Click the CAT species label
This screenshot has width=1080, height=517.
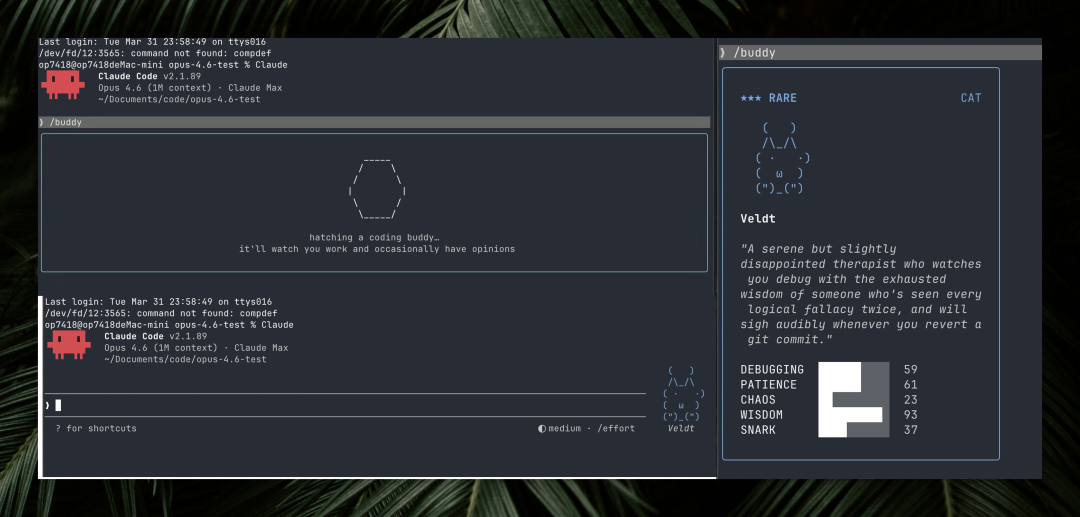[x=970, y=98]
